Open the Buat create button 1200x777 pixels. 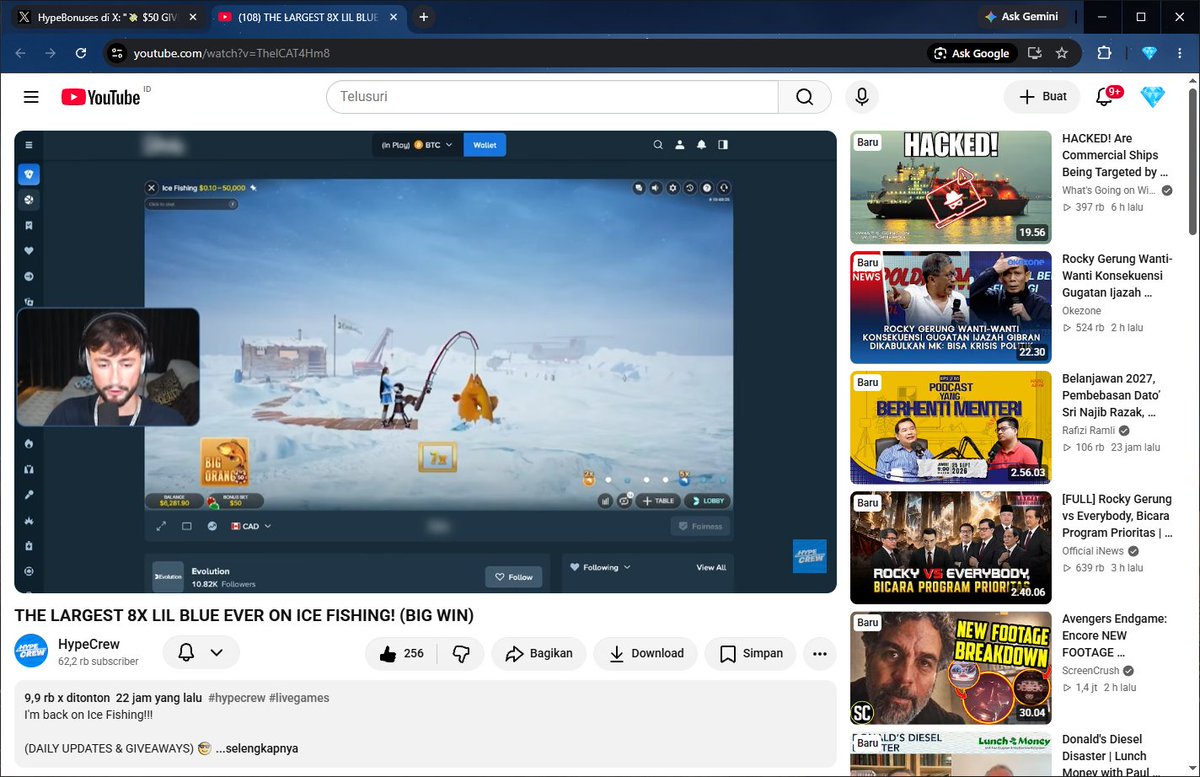point(1042,97)
